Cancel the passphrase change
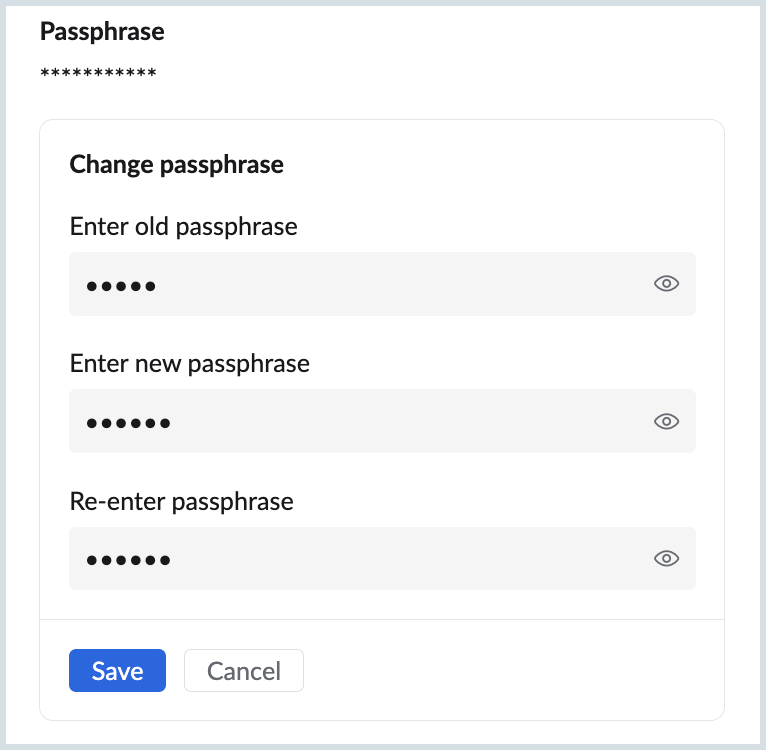The image size is (766, 750). (x=244, y=671)
